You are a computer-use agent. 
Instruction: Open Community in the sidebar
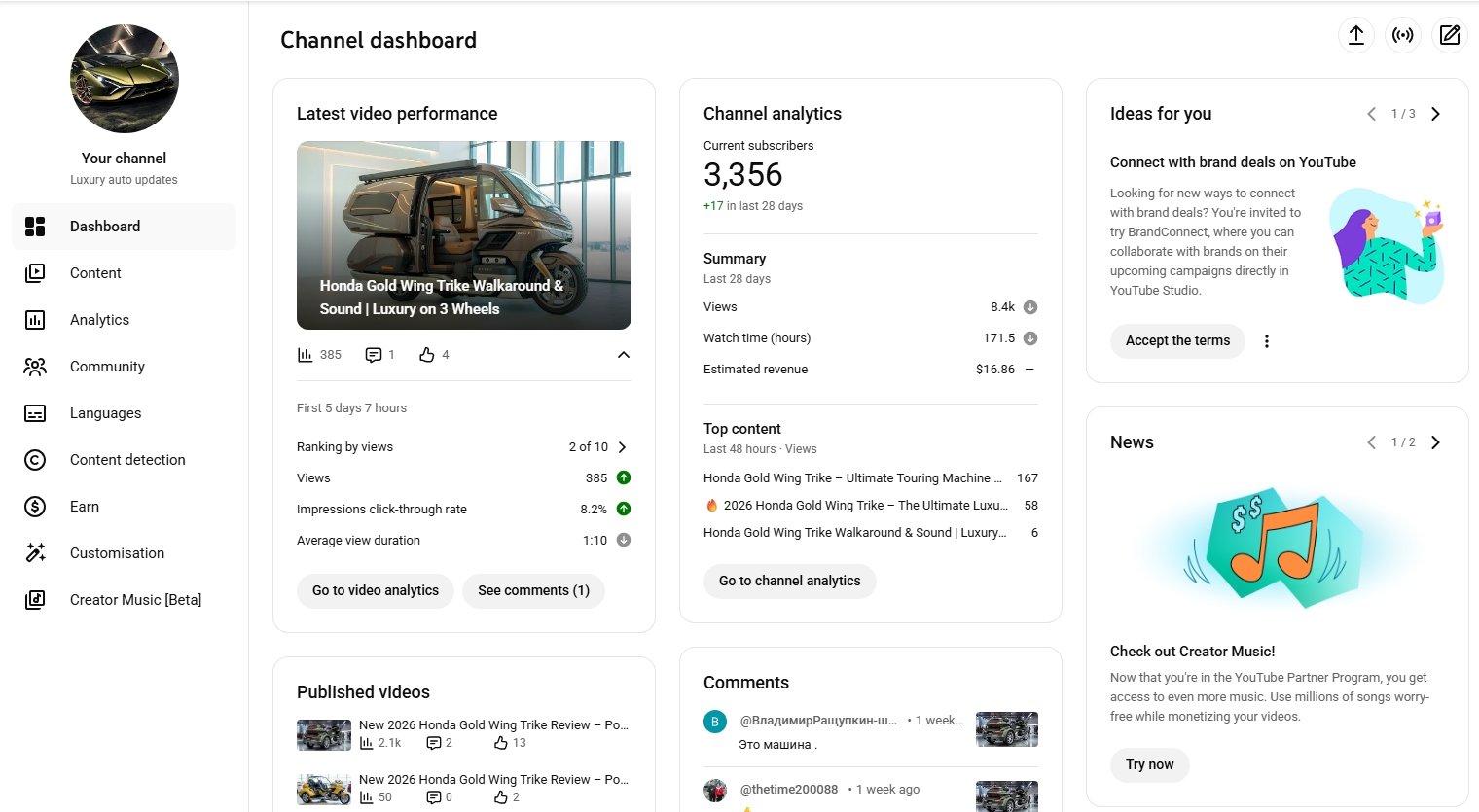tap(107, 367)
